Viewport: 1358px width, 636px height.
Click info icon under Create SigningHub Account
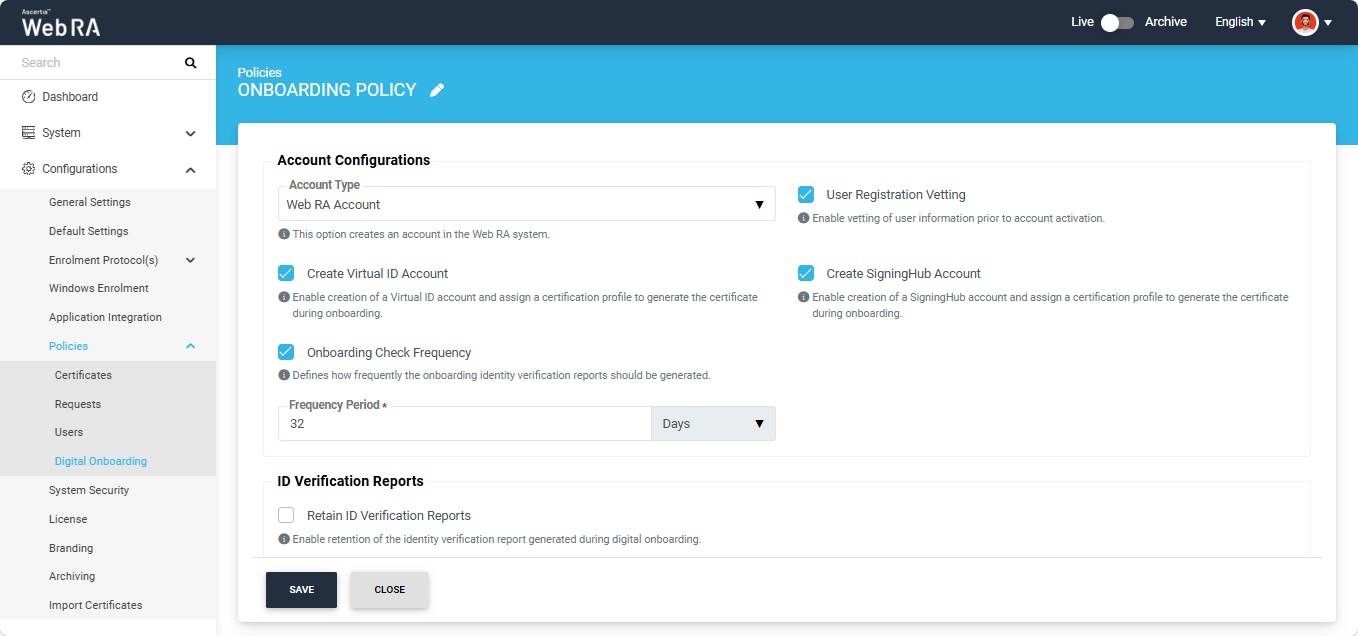[804, 297]
